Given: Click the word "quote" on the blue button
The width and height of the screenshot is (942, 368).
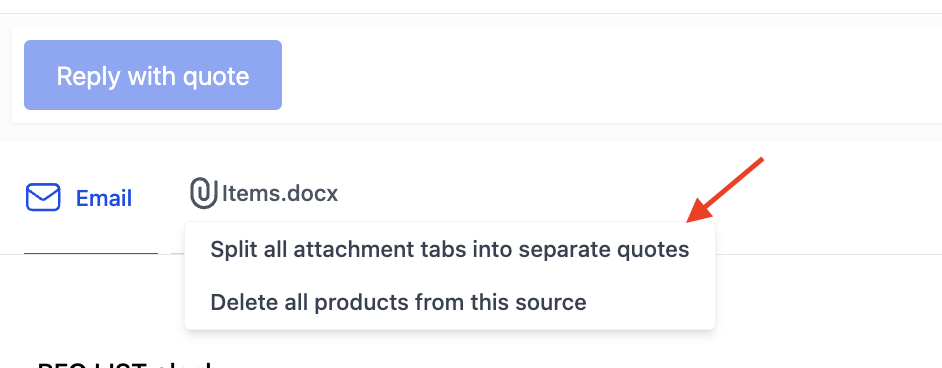Looking at the screenshot, I should 216,76.
